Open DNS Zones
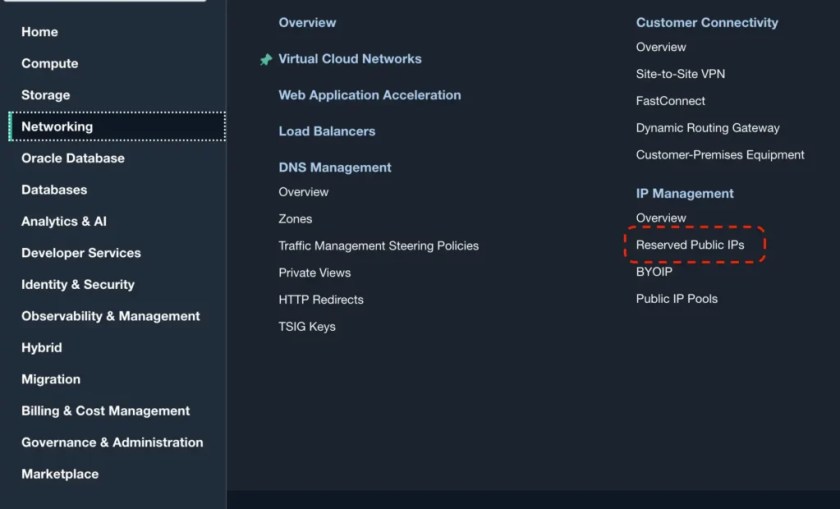The width and height of the screenshot is (840, 509). 295,219
